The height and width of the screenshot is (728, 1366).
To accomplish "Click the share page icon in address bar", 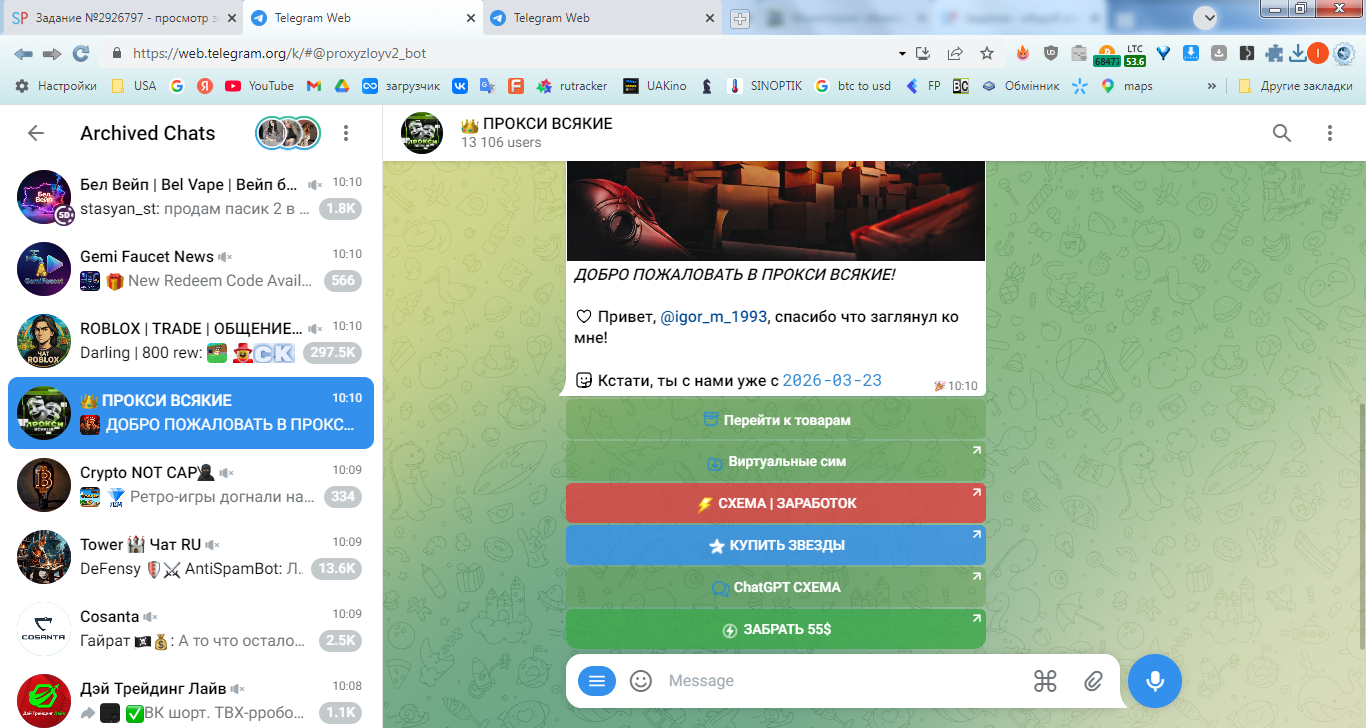I will pyautogui.click(x=955, y=53).
